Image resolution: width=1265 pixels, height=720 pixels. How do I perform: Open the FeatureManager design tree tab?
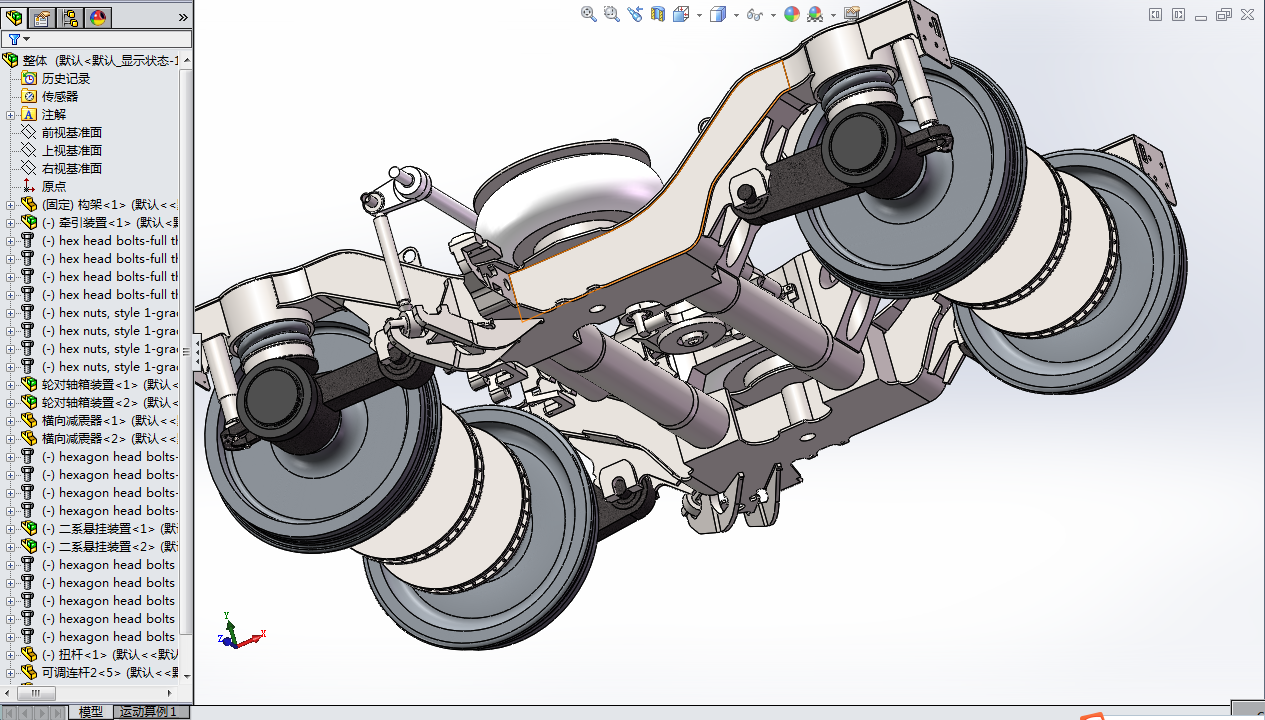click(x=14, y=17)
